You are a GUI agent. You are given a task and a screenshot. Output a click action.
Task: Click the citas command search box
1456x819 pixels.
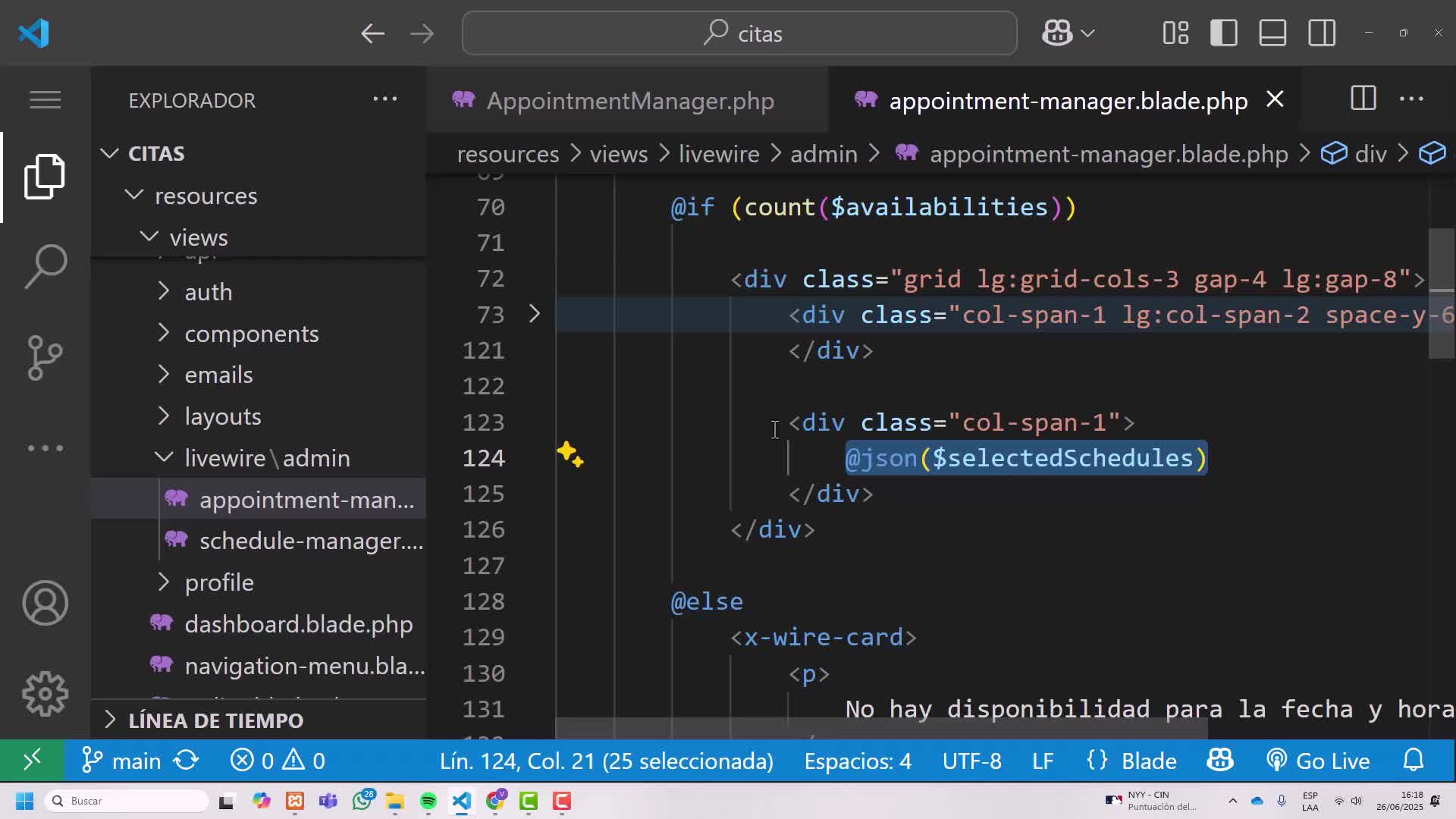click(x=739, y=33)
